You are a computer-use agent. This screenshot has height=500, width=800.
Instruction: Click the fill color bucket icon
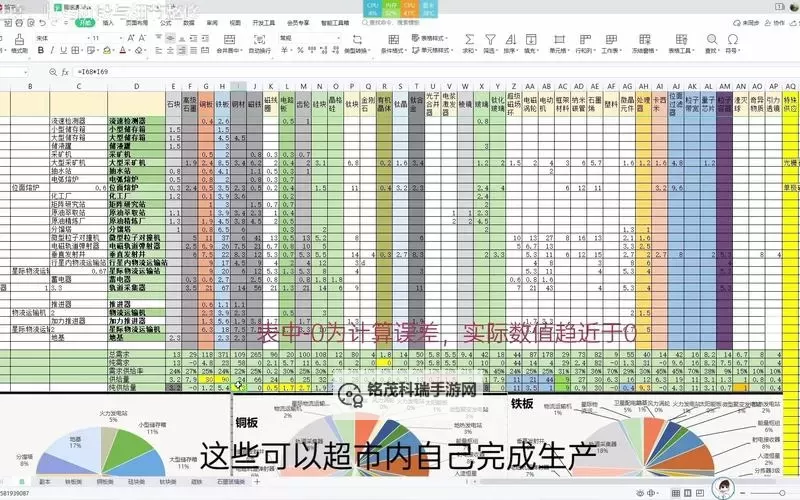click(107, 51)
